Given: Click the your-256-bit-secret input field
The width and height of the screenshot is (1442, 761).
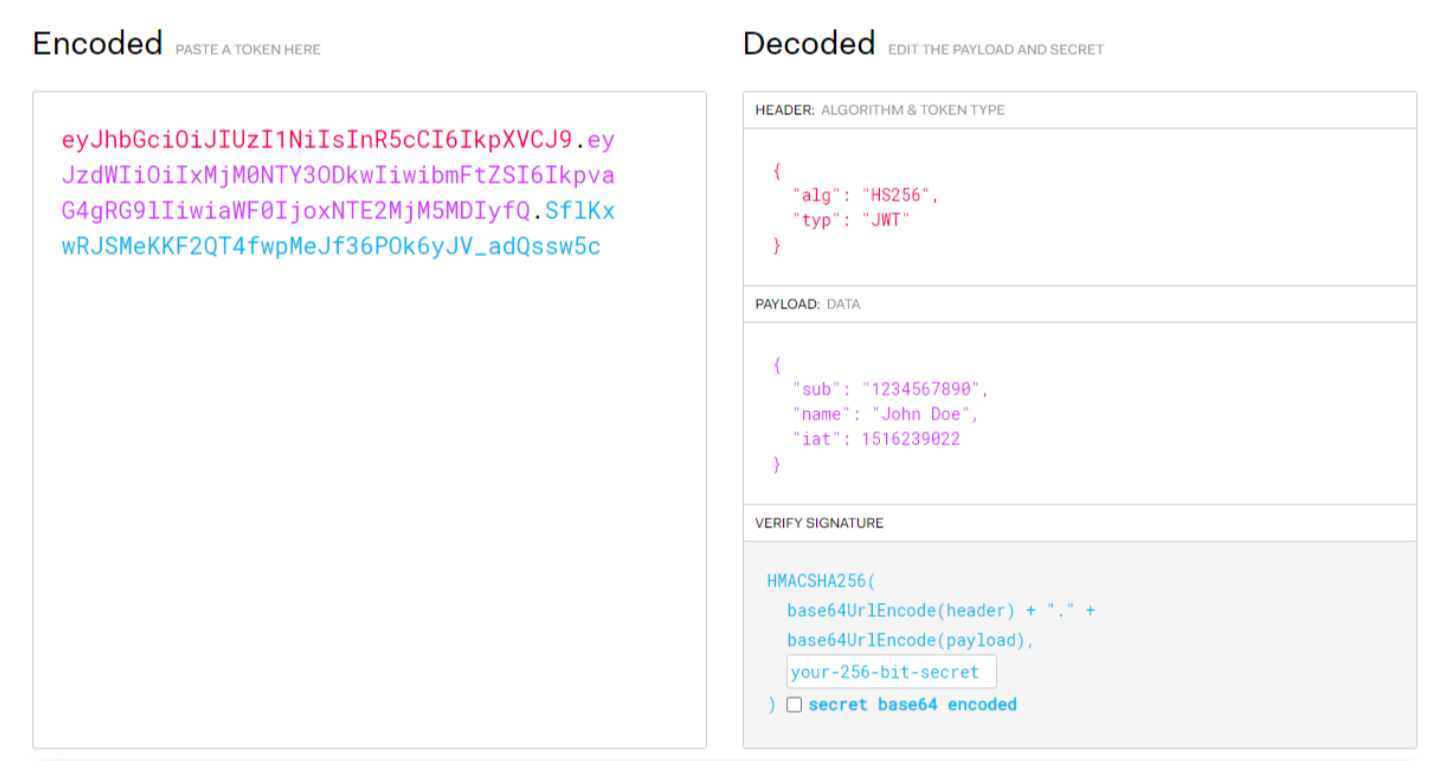Looking at the screenshot, I should (891, 672).
